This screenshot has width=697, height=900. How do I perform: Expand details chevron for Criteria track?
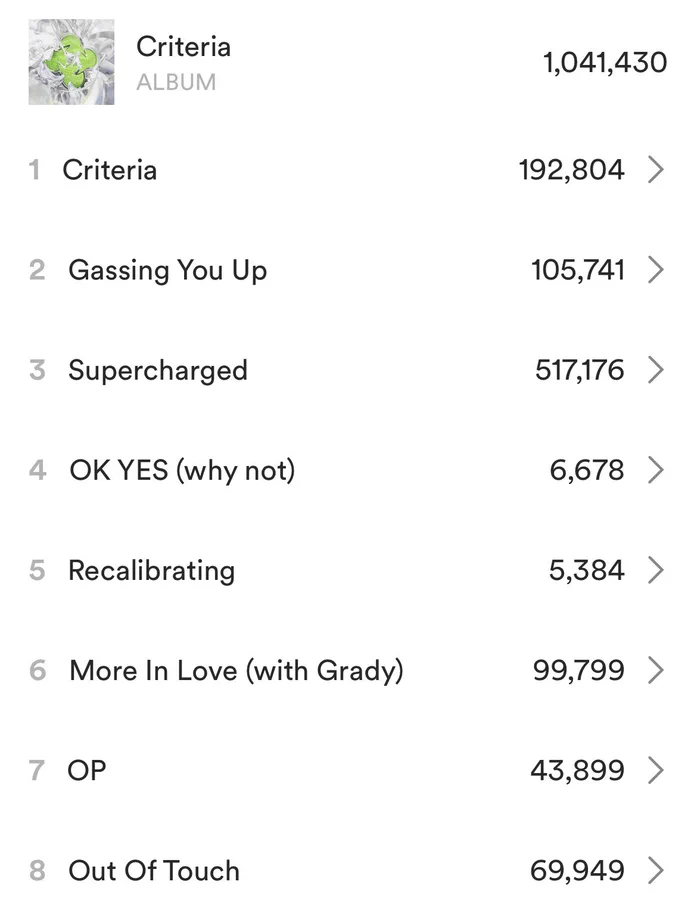pos(656,170)
